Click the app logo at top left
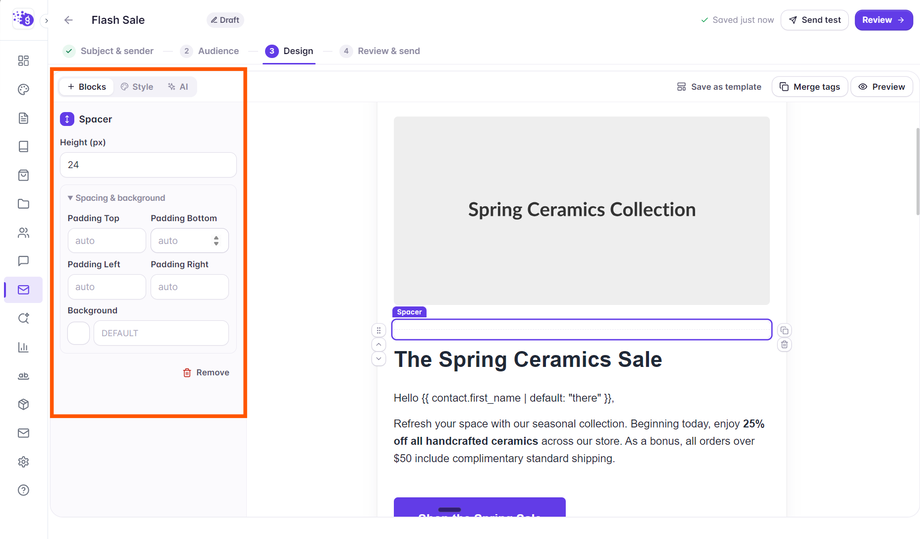Image resolution: width=920 pixels, height=539 pixels. click(x=23, y=19)
